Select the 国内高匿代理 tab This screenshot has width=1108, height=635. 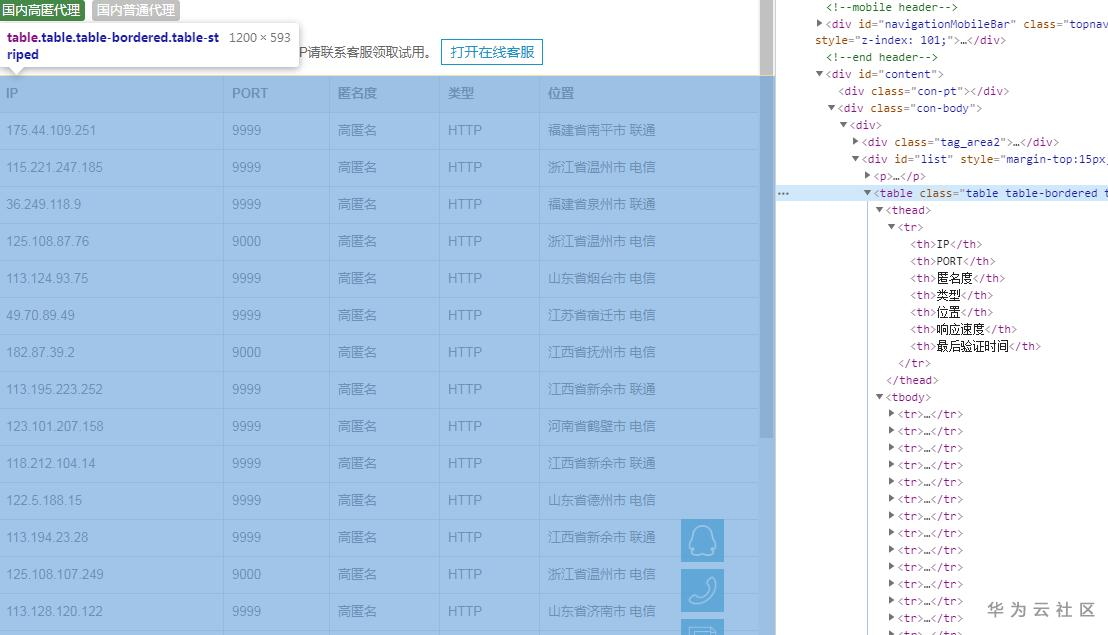[x=42, y=11]
